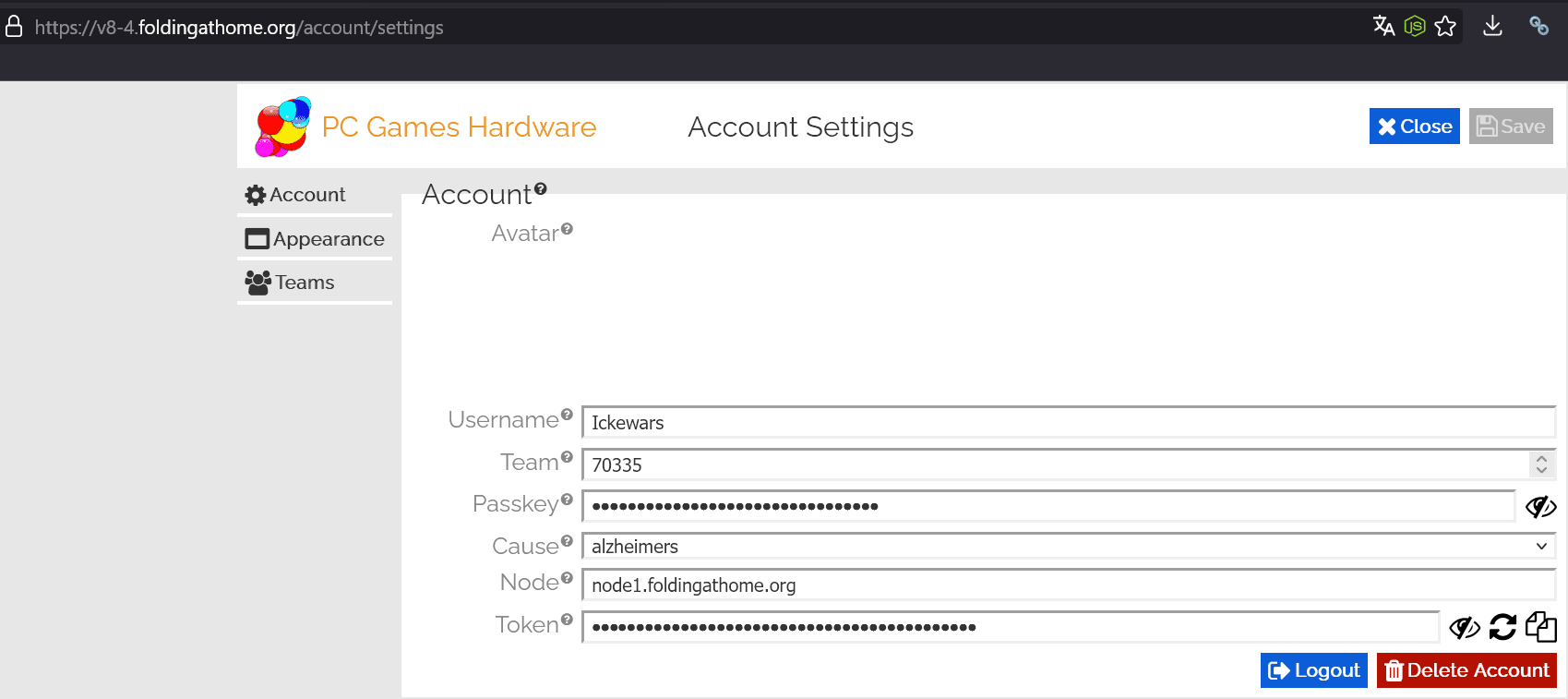Click the help icon beside Passkey
This screenshot has width=1568, height=699.
pos(567,499)
